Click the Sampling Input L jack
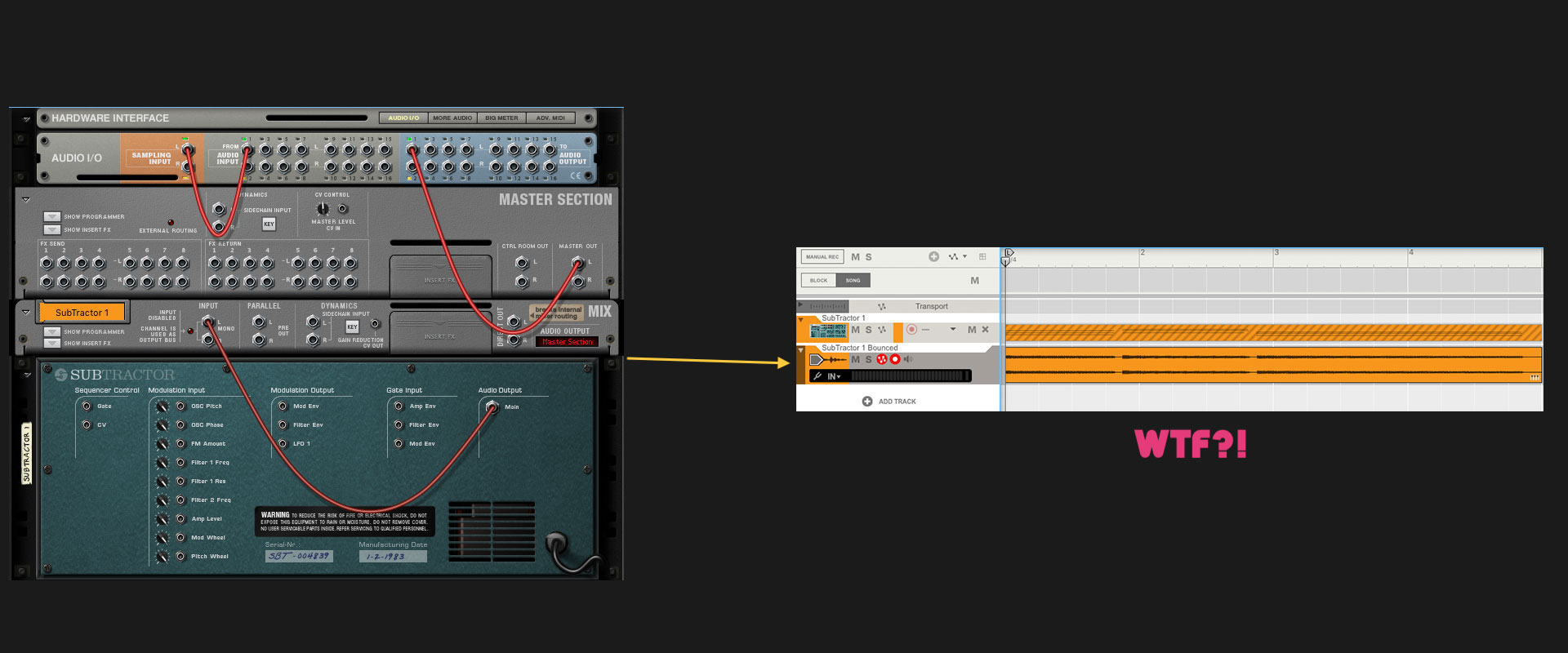1568x653 pixels. 188,150
